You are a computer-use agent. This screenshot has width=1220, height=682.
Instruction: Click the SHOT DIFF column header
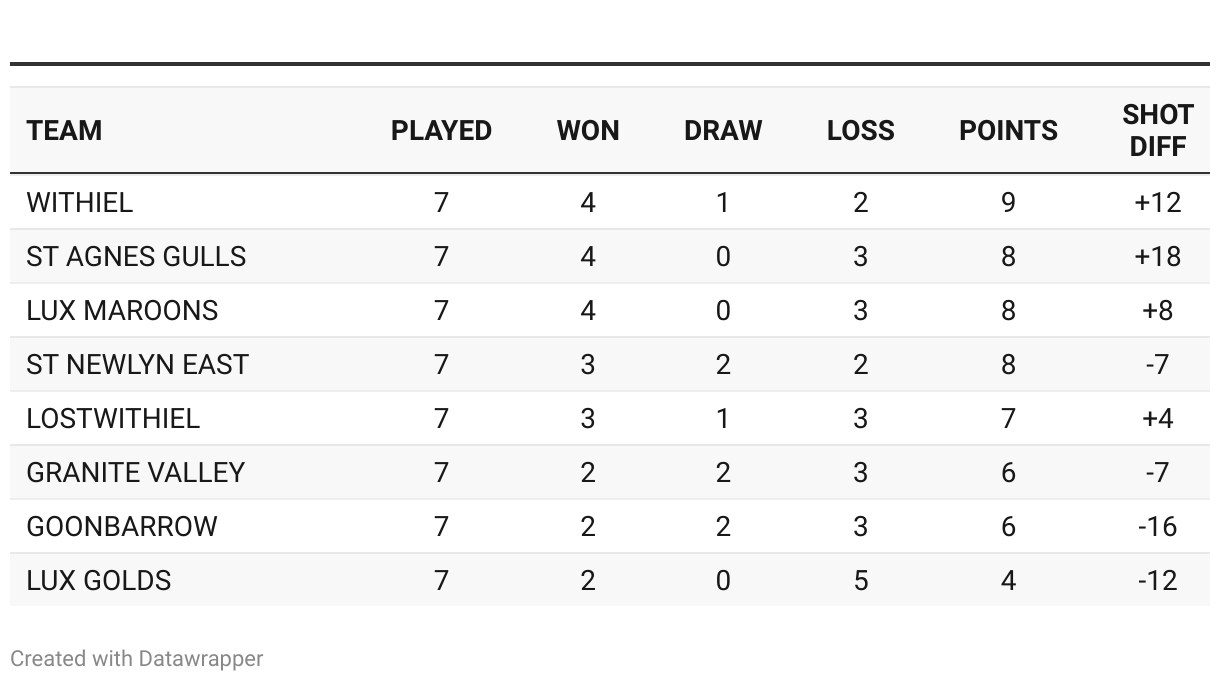click(x=1157, y=131)
